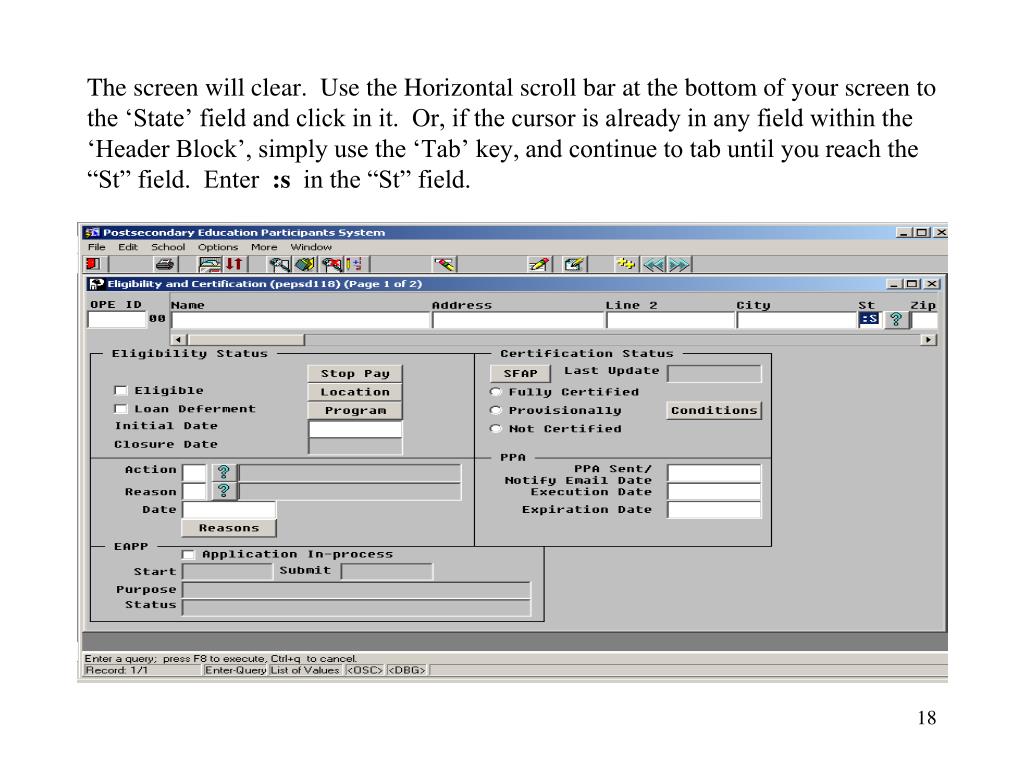
Task: Select the Fully Certified radio button
Action: pos(495,392)
